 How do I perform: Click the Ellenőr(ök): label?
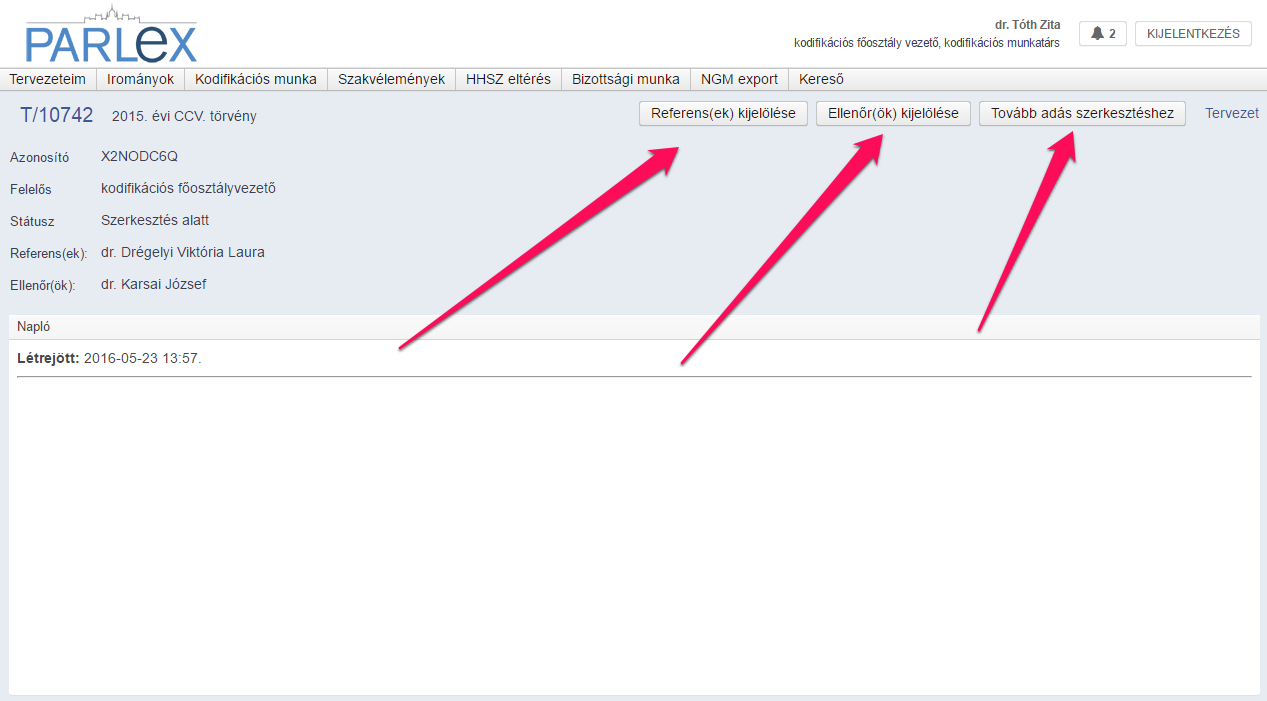[43, 285]
